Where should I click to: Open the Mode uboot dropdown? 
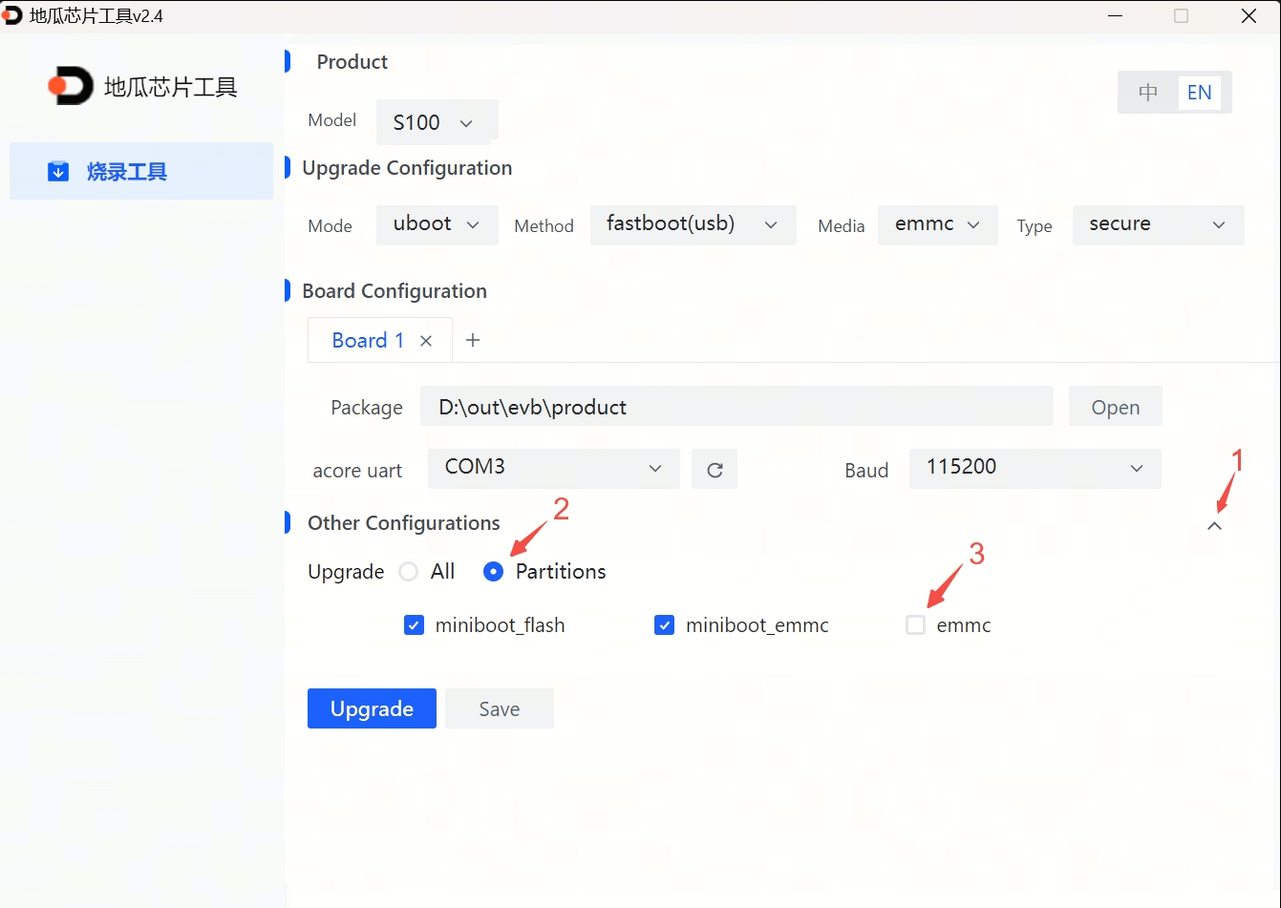pos(437,224)
